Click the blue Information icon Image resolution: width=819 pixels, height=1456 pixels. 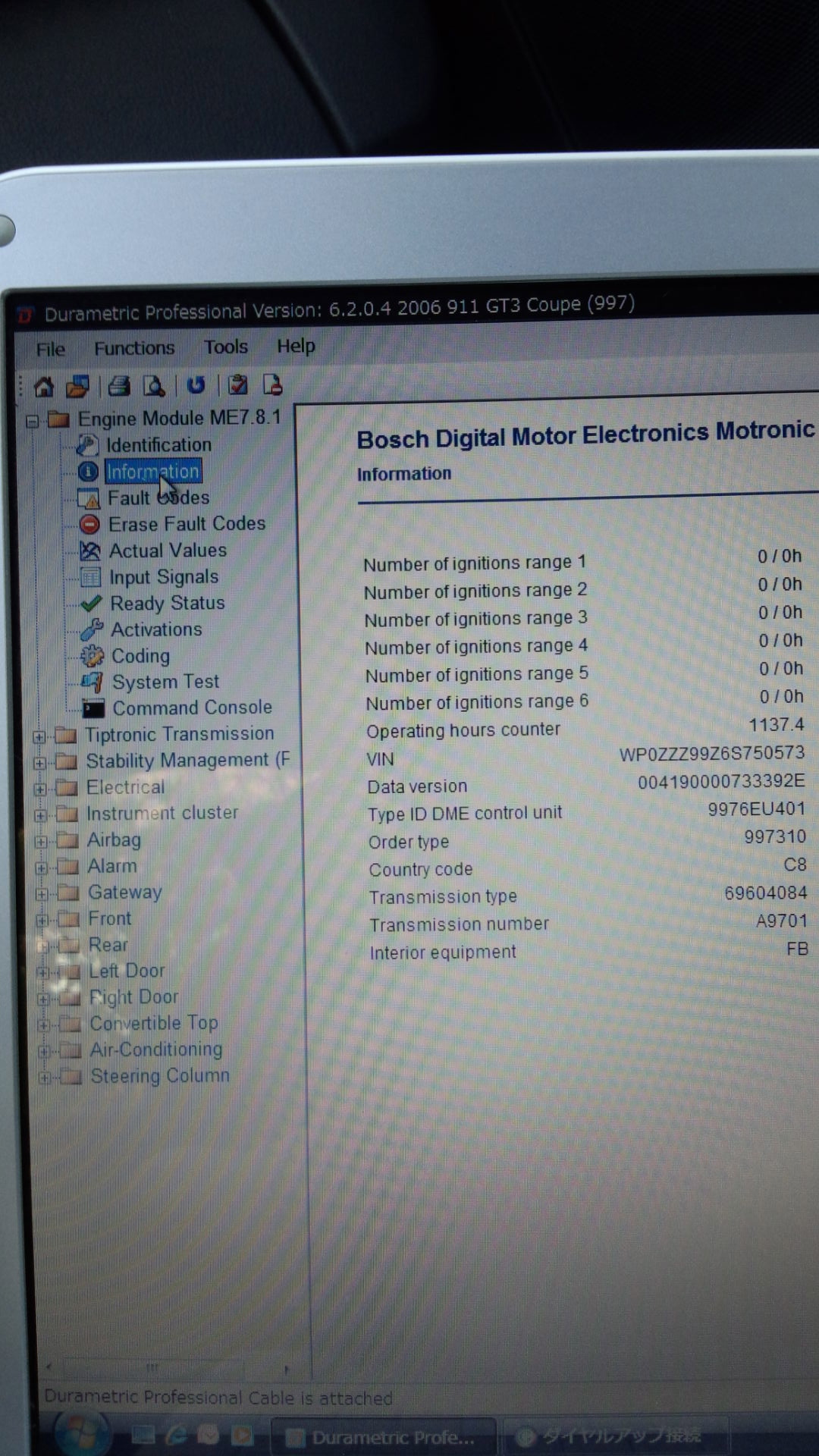point(88,472)
